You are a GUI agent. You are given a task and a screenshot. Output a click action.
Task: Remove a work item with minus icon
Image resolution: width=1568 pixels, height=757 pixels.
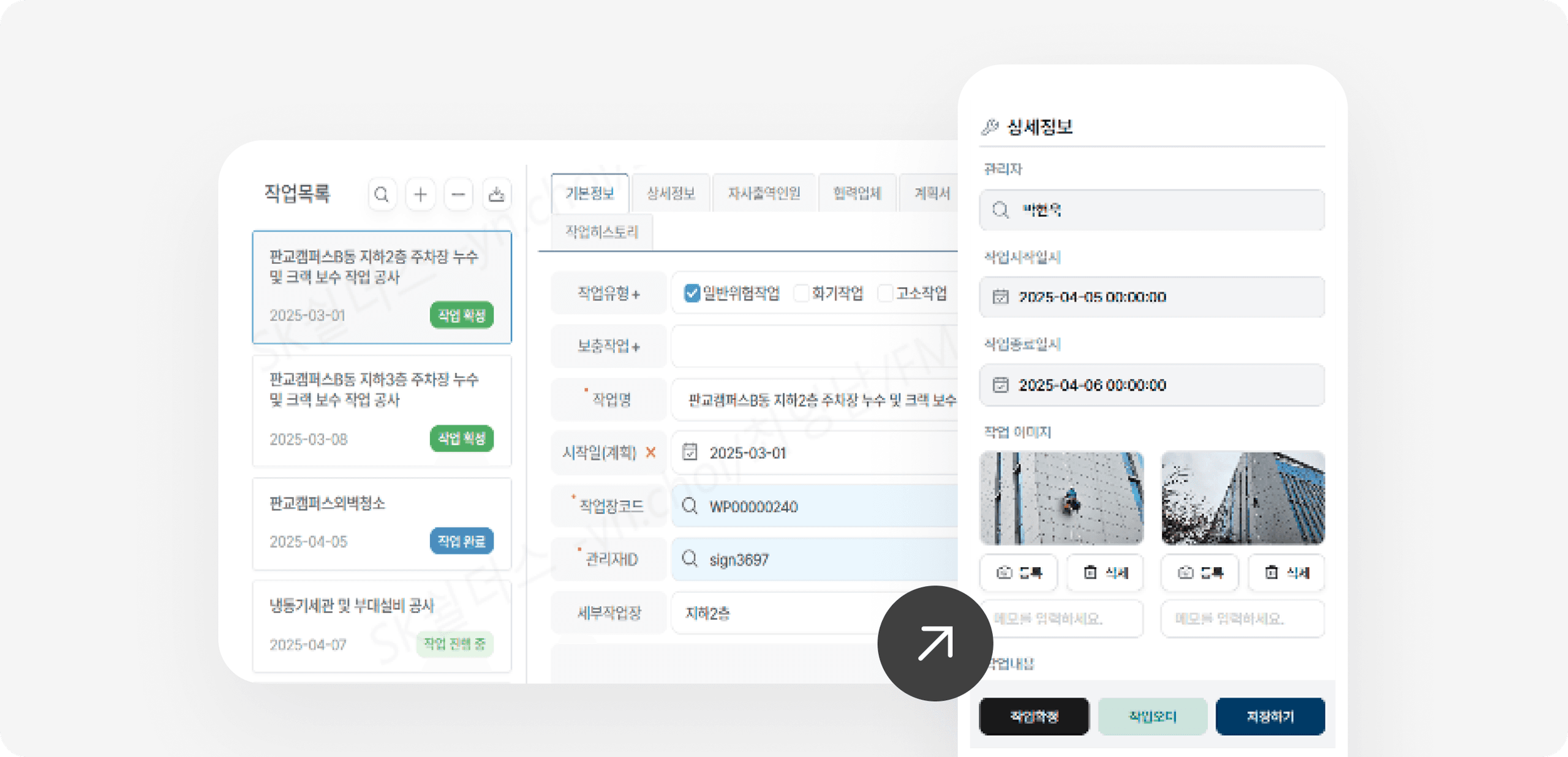click(x=458, y=195)
